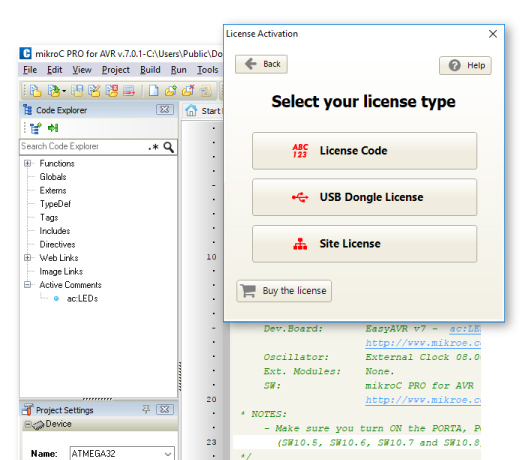
Task: Open the Build menu
Action: click(x=150, y=70)
